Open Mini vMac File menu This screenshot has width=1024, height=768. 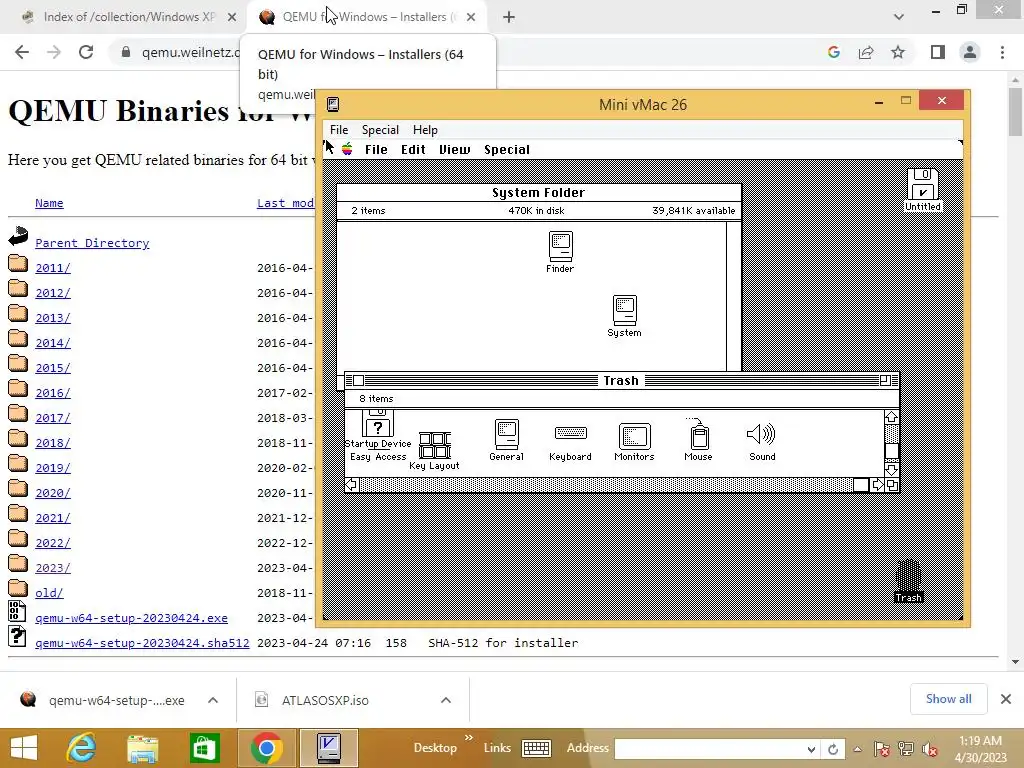point(339,129)
